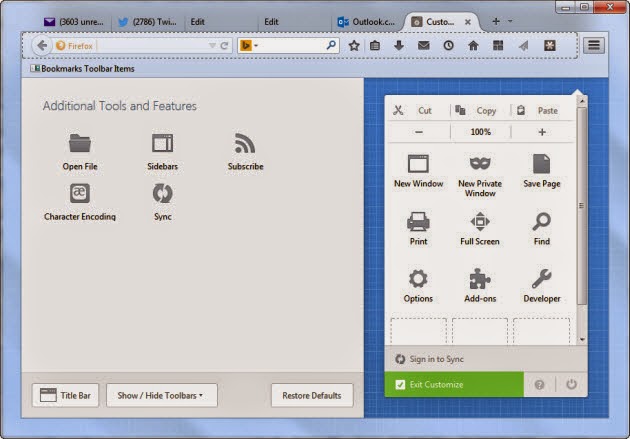
Task: Click the zoom out minus button
Action: 419,132
